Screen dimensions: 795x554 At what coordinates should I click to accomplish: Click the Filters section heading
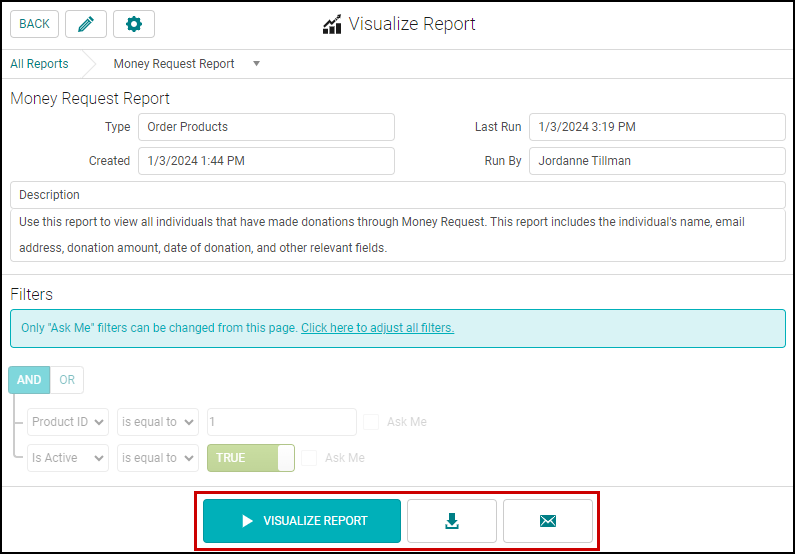[x=31, y=294]
